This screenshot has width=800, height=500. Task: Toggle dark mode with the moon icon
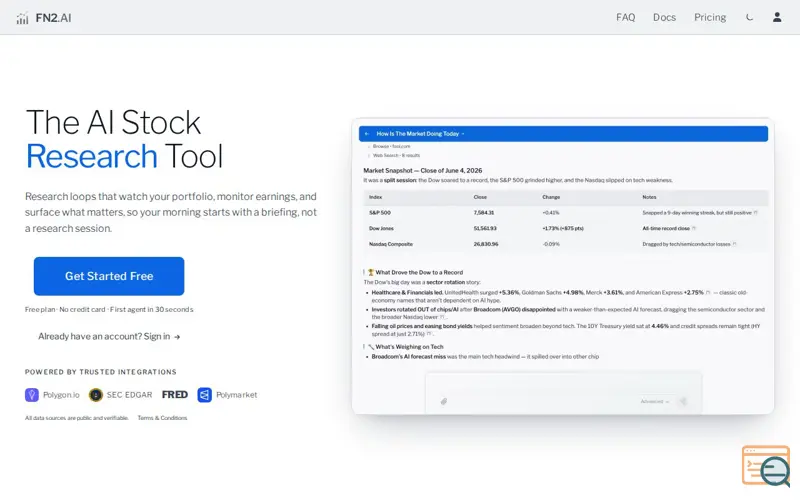tap(749, 17)
